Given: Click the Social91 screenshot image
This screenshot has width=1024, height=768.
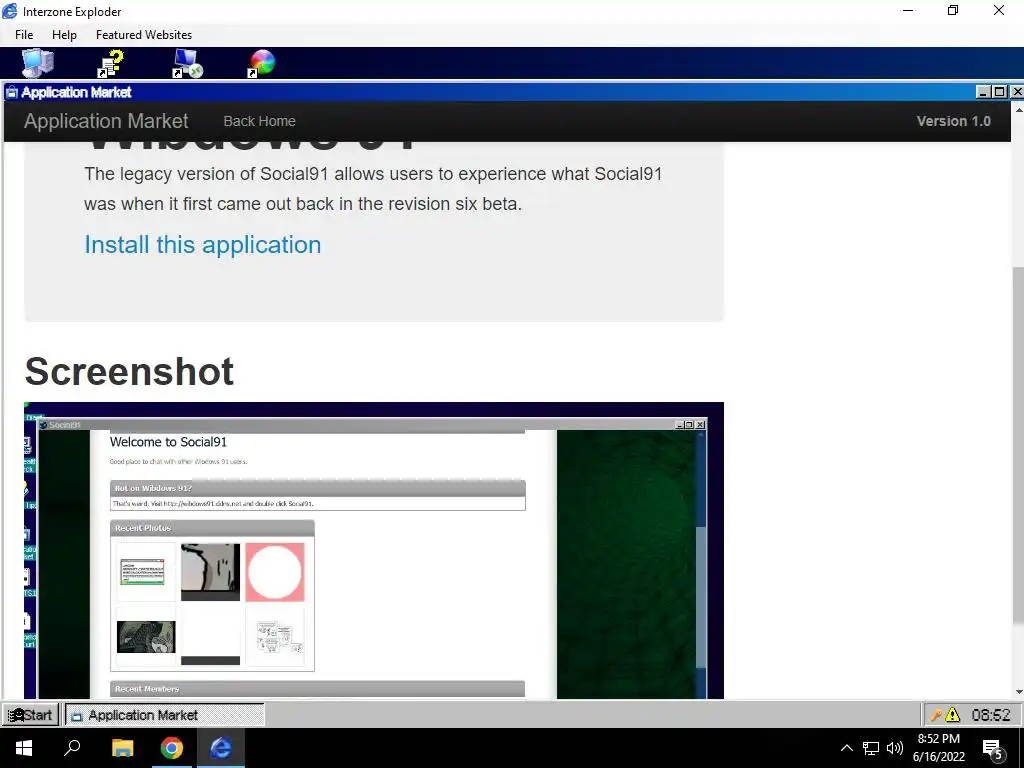Looking at the screenshot, I should point(374,551).
